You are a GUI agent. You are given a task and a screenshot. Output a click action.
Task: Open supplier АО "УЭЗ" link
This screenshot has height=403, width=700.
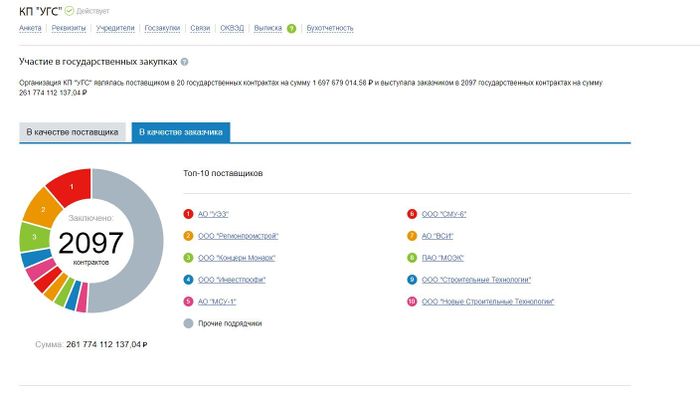pyautogui.click(x=213, y=214)
